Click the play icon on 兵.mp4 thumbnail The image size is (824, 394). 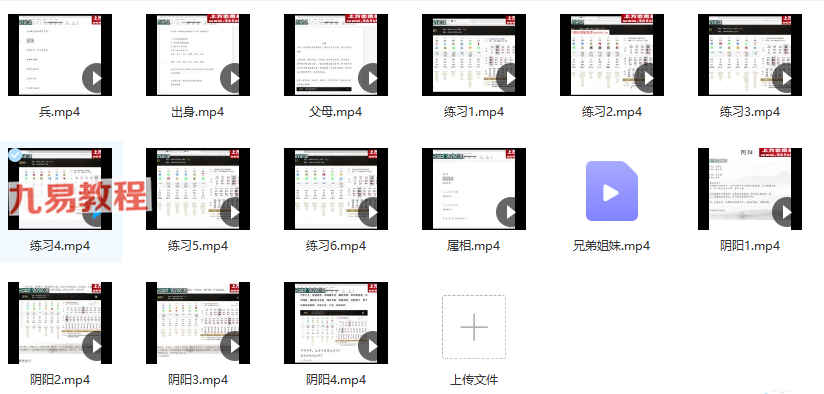96,78
